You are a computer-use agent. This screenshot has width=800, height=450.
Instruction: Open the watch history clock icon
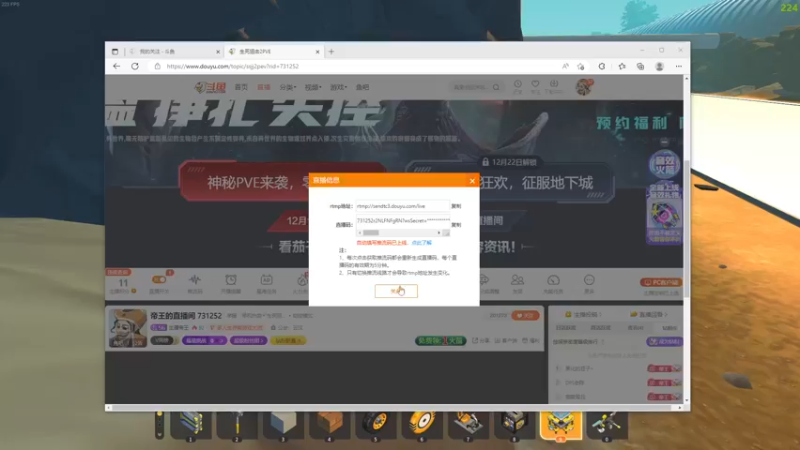(517, 86)
